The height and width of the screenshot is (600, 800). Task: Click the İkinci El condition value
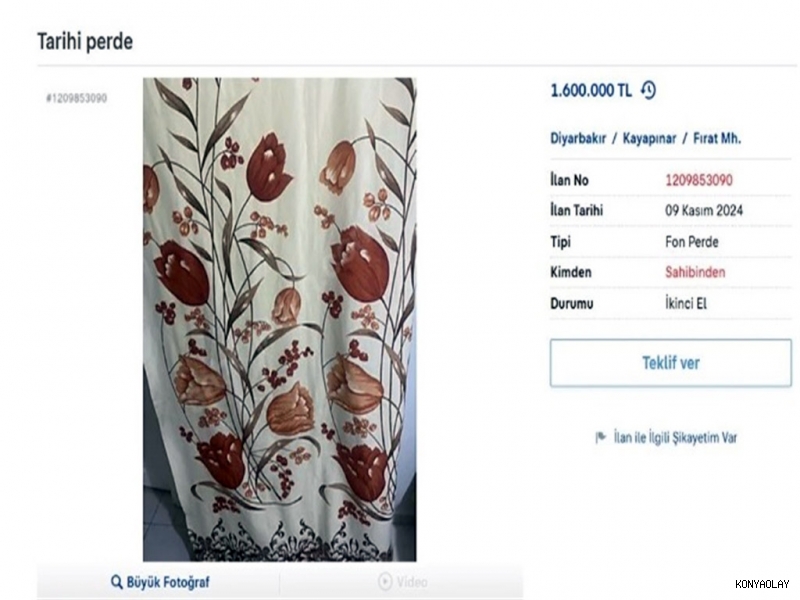click(686, 303)
